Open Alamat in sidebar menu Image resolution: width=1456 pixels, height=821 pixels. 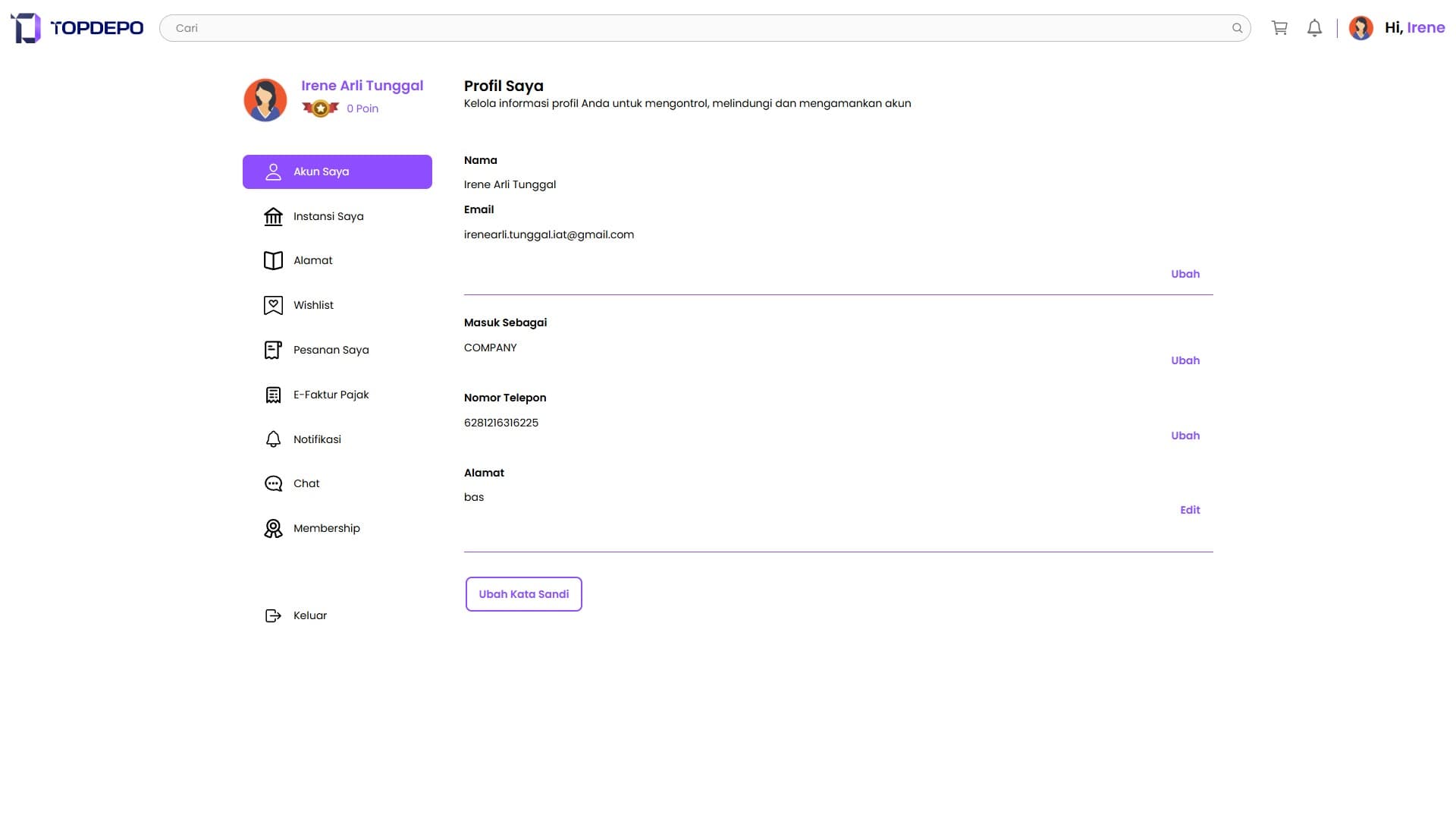click(x=312, y=260)
